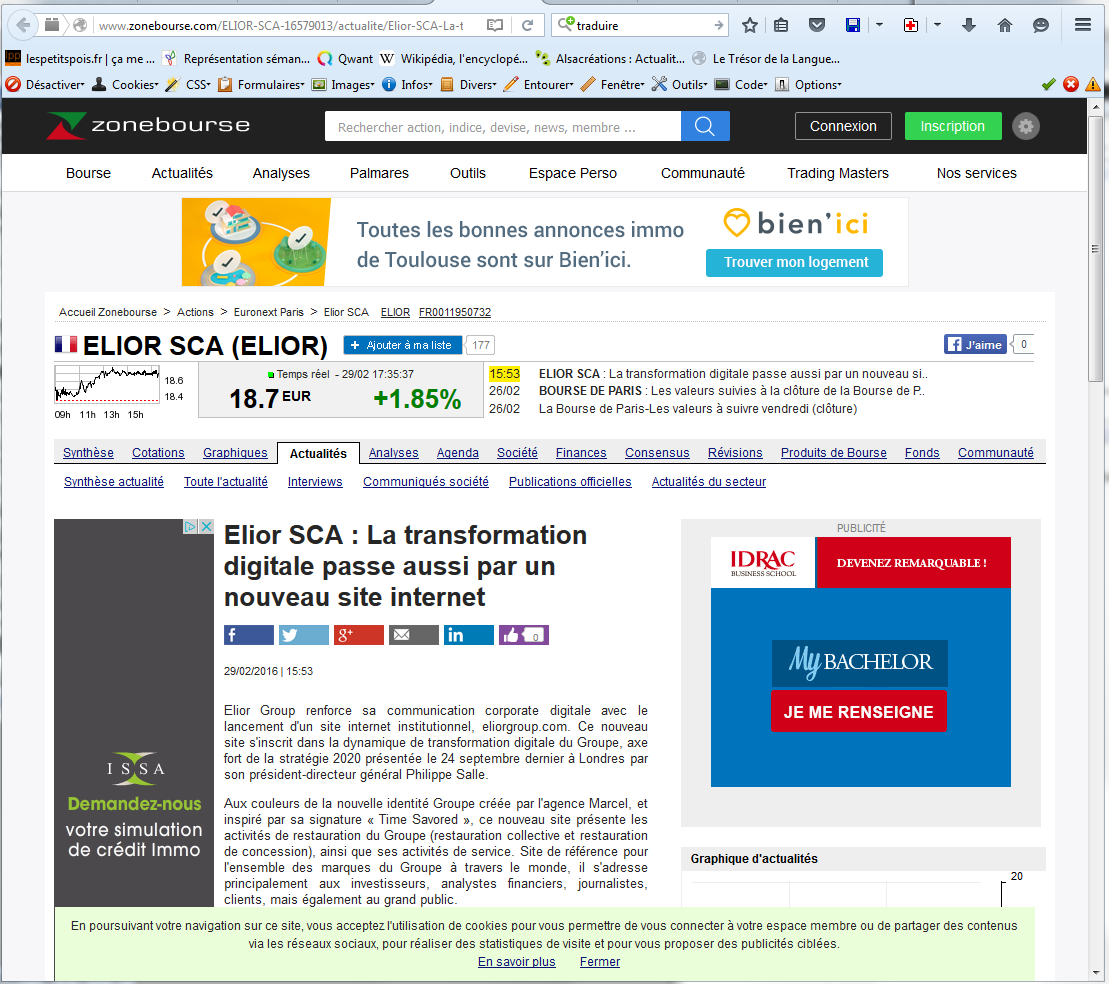Go back with browser back arrow
The image size is (1109, 984).
pyautogui.click(x=23, y=25)
